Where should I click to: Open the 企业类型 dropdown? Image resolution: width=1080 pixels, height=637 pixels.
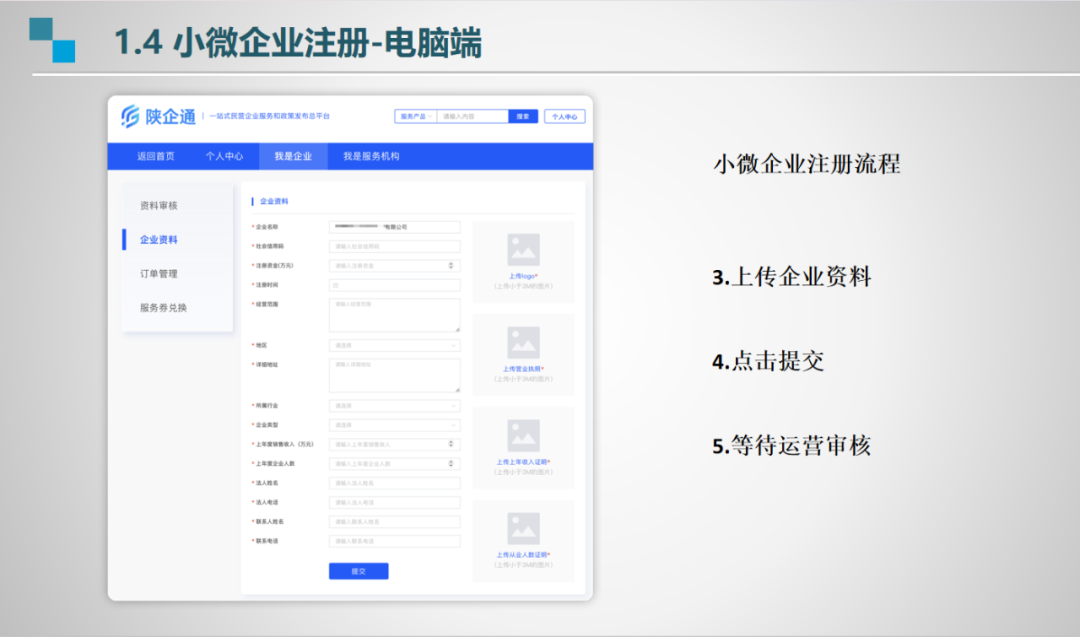(x=394, y=425)
